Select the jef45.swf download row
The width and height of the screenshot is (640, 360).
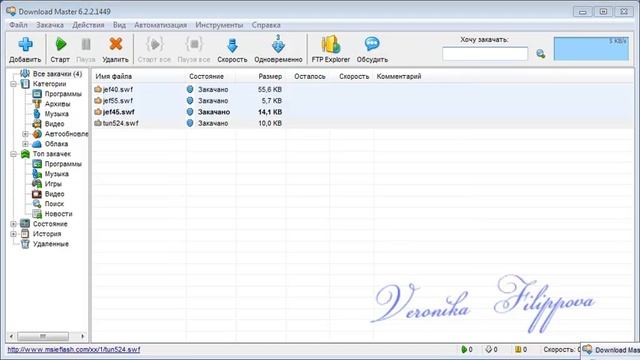click(362, 112)
